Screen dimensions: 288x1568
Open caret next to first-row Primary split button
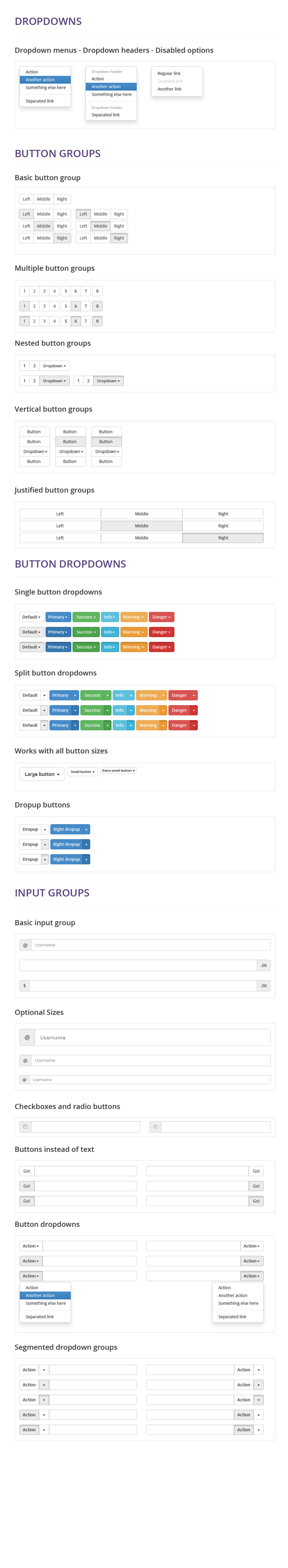[75, 695]
